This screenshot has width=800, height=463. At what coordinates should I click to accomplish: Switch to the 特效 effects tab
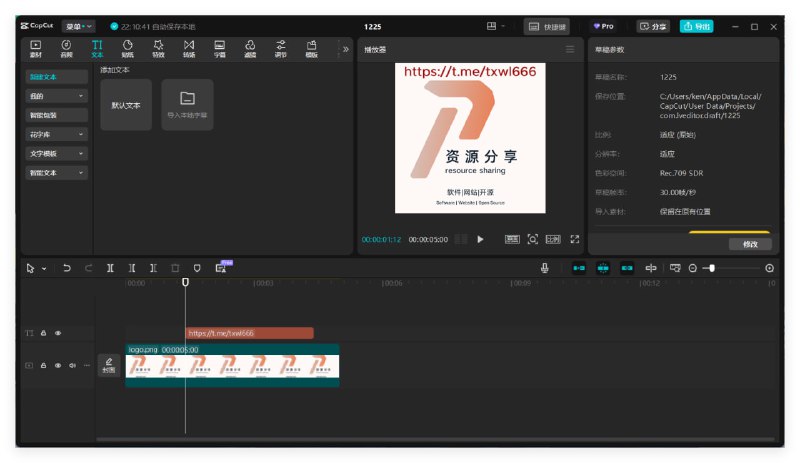(x=158, y=48)
